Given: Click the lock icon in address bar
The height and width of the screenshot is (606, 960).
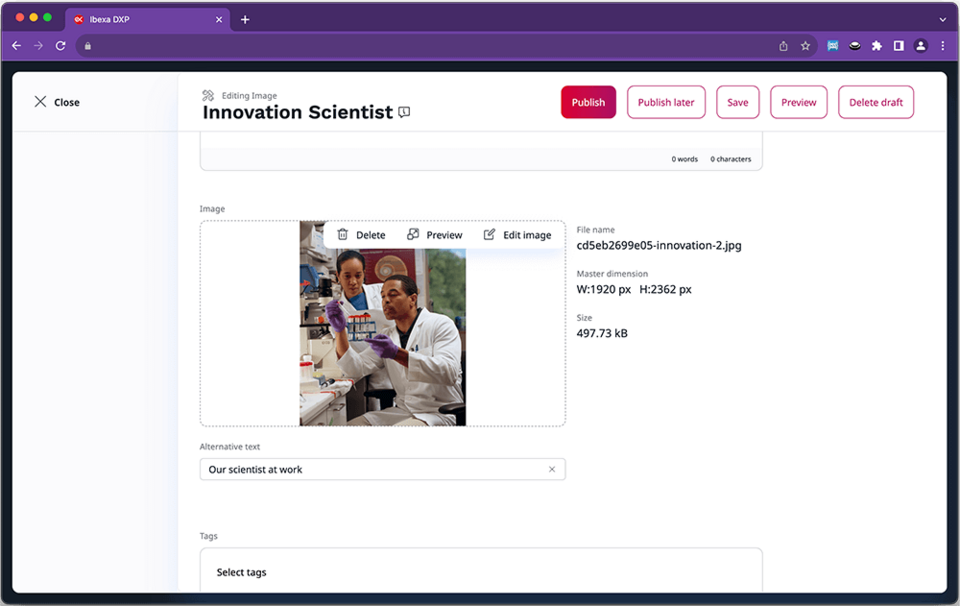Looking at the screenshot, I should point(88,46).
